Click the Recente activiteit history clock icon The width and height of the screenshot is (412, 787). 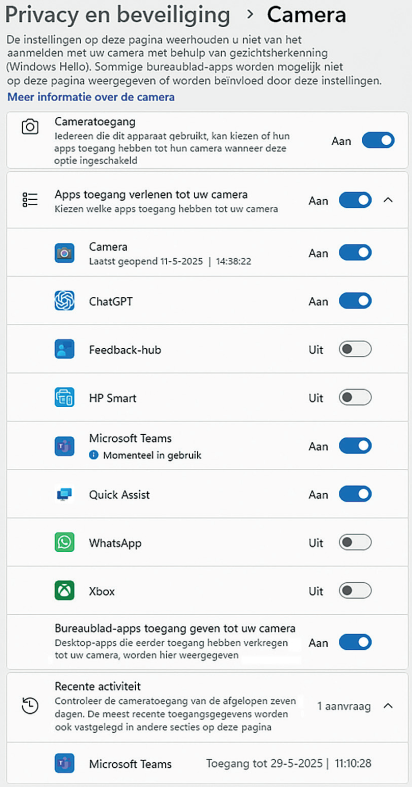pyautogui.click(x=30, y=706)
